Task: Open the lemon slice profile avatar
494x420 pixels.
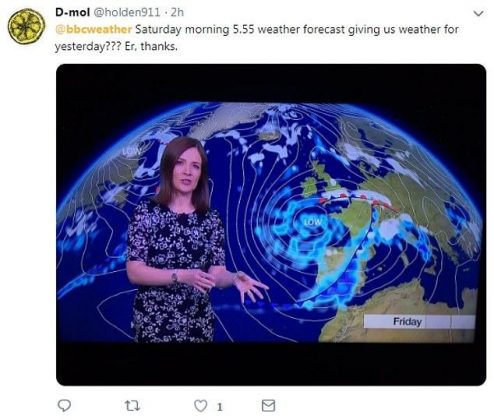Action: [x=26, y=26]
